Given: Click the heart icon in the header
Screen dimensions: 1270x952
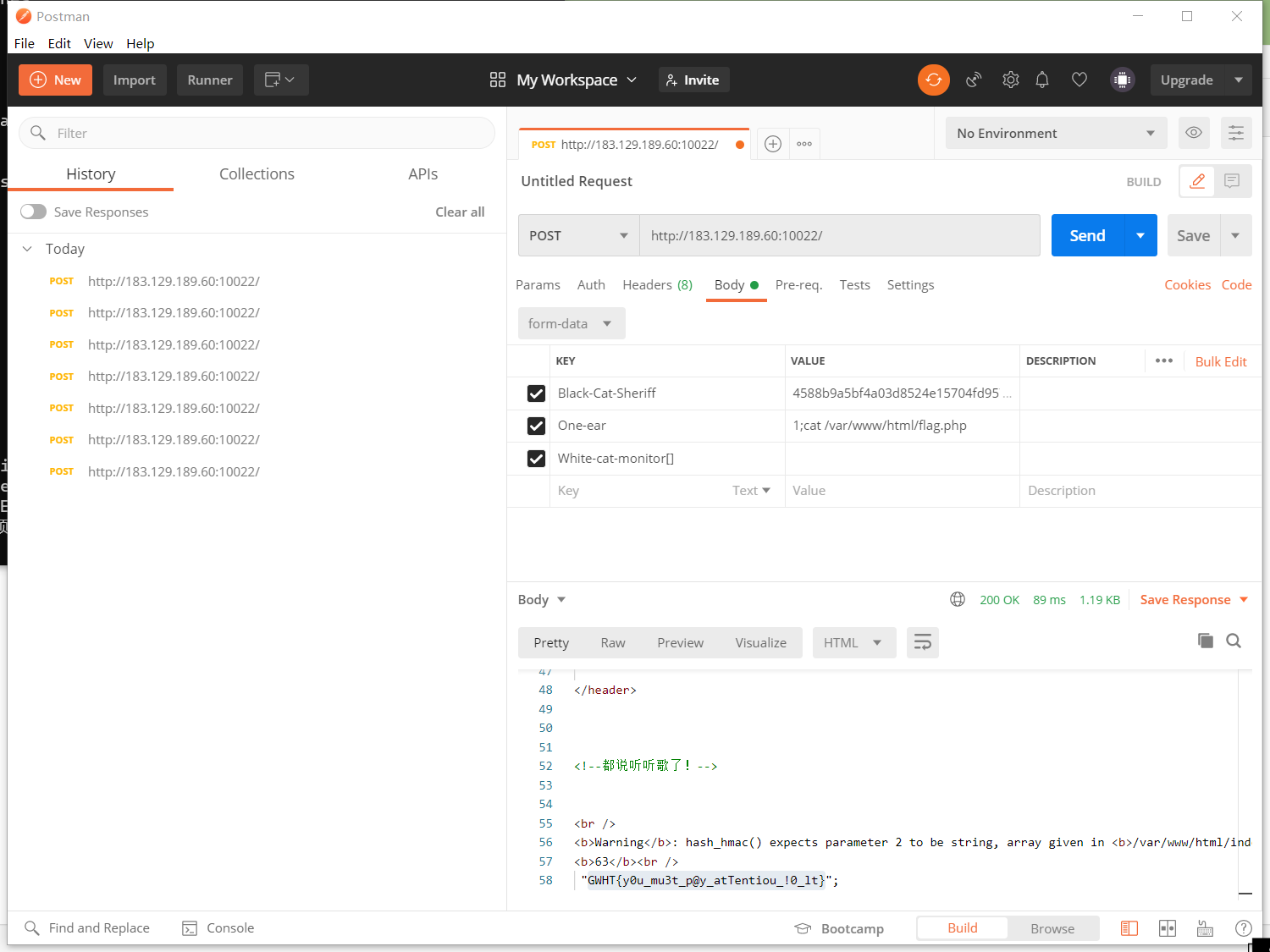Looking at the screenshot, I should [1079, 80].
